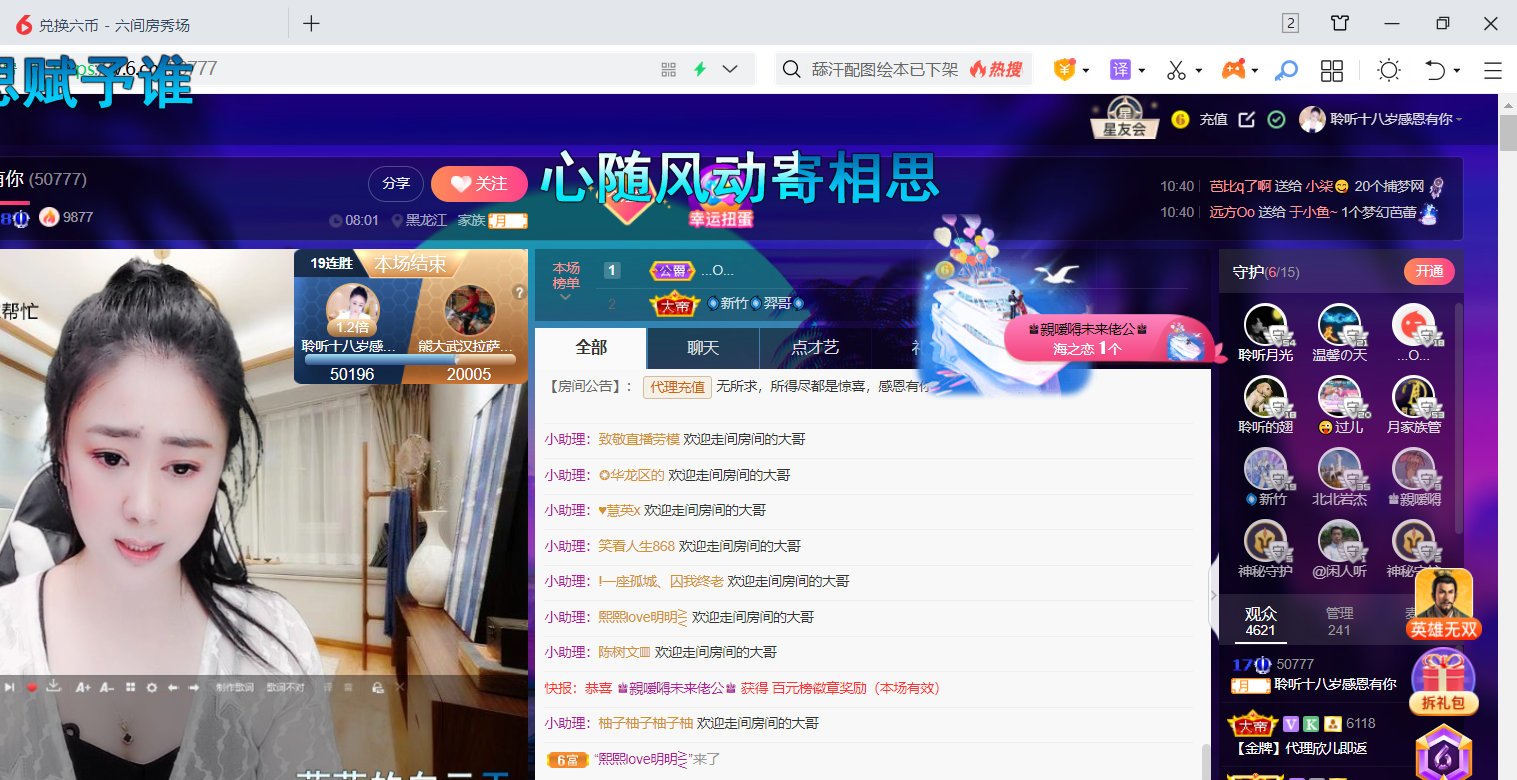Click the red heart in lyrics bar
The width and height of the screenshot is (1517, 780).
[x=32, y=688]
